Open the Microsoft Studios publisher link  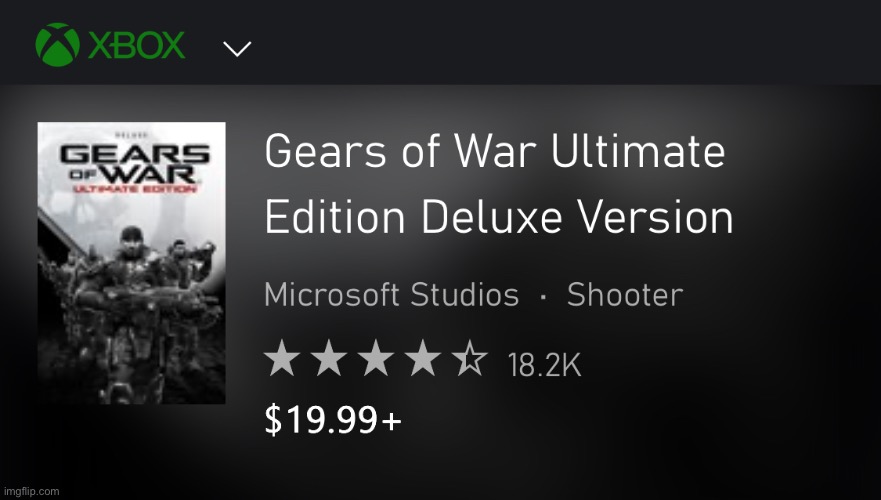coord(391,295)
